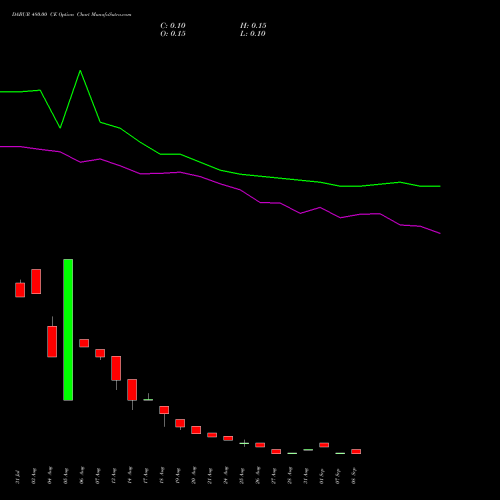The width and height of the screenshot is (500, 500).
Task: Click the "01 Sep" axis date label
Action: (322, 475)
